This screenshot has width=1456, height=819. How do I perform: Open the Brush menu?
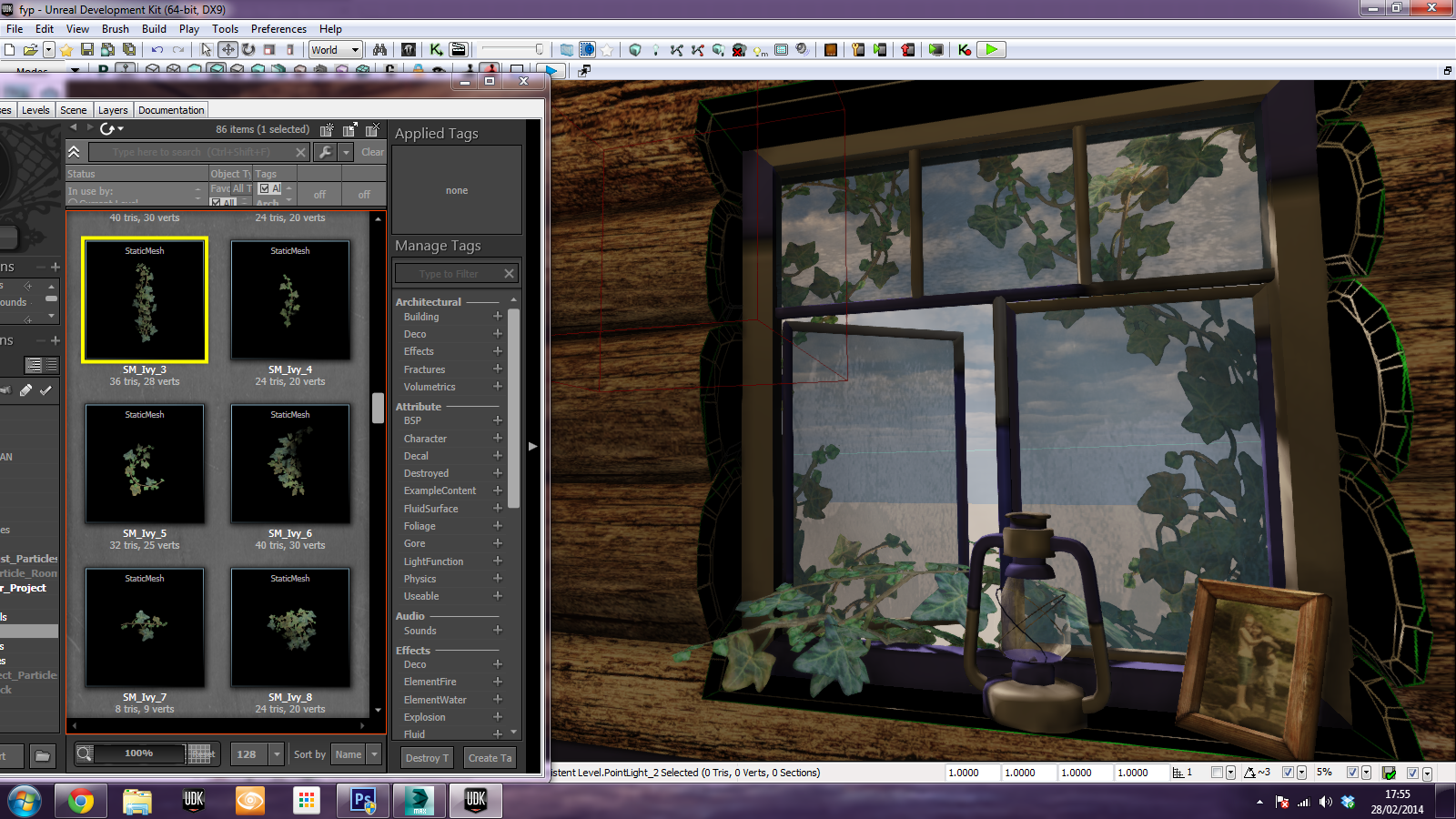pos(116,29)
